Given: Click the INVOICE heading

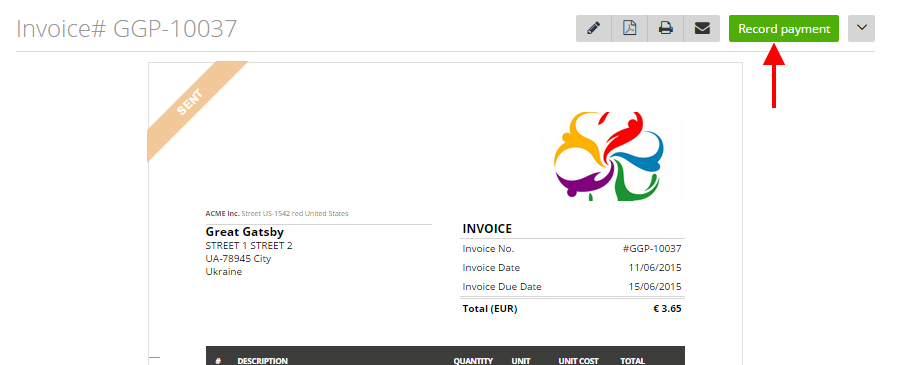Looking at the screenshot, I should click(487, 229).
